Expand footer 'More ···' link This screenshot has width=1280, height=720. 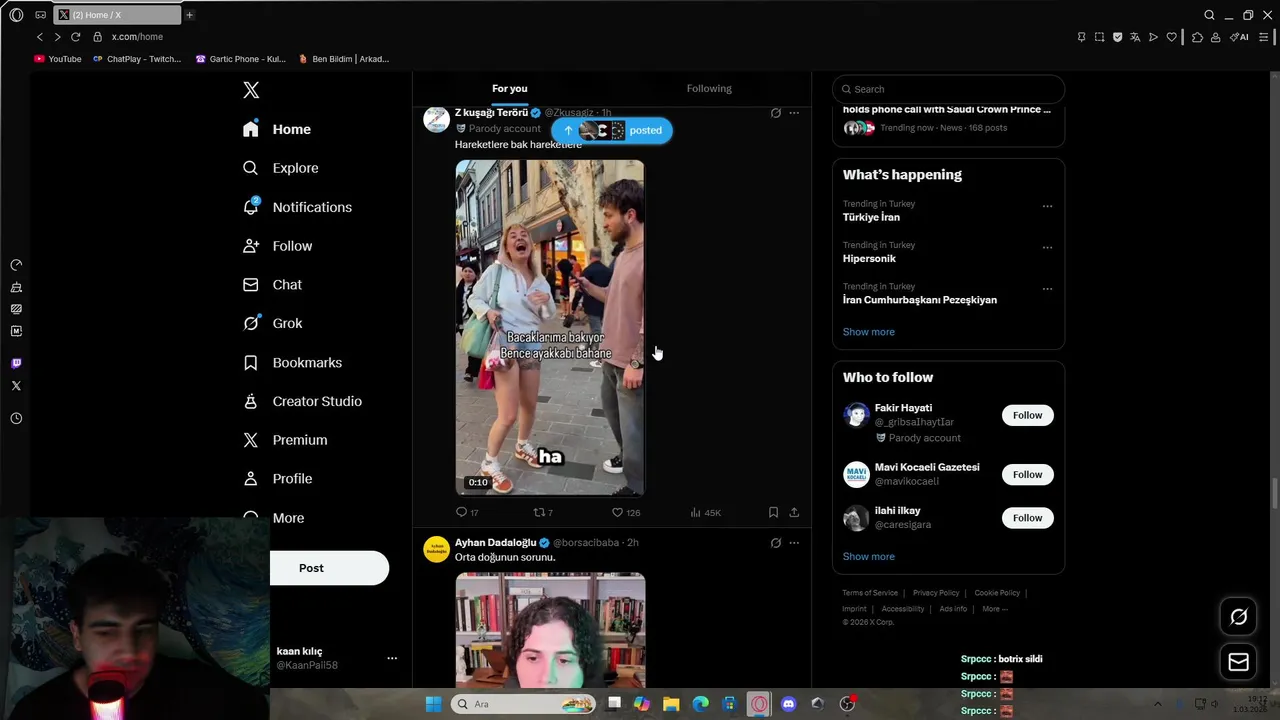tap(995, 609)
